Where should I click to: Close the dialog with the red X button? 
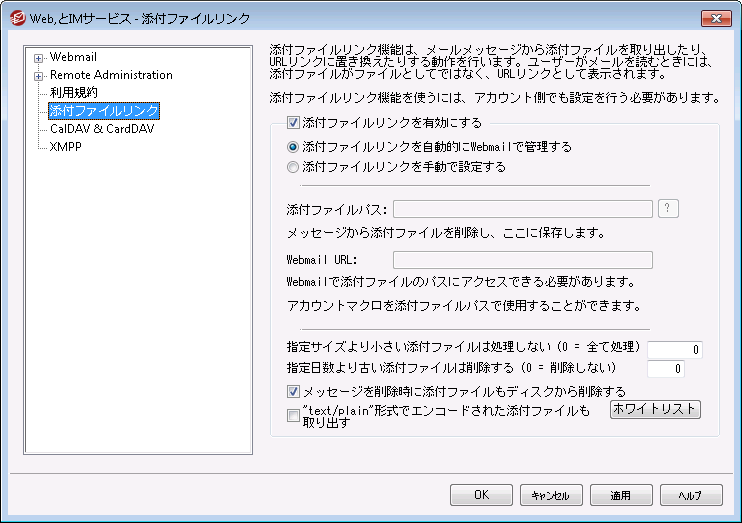pos(715,17)
